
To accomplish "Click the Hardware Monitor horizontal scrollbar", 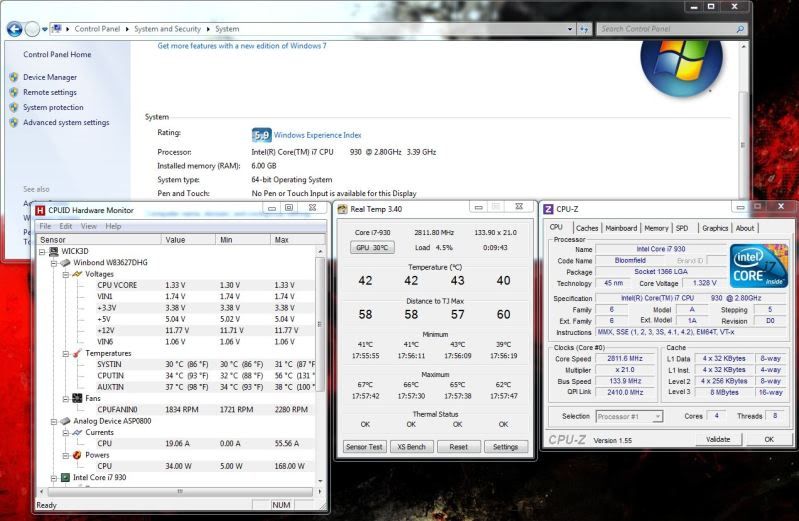I will click(179, 492).
